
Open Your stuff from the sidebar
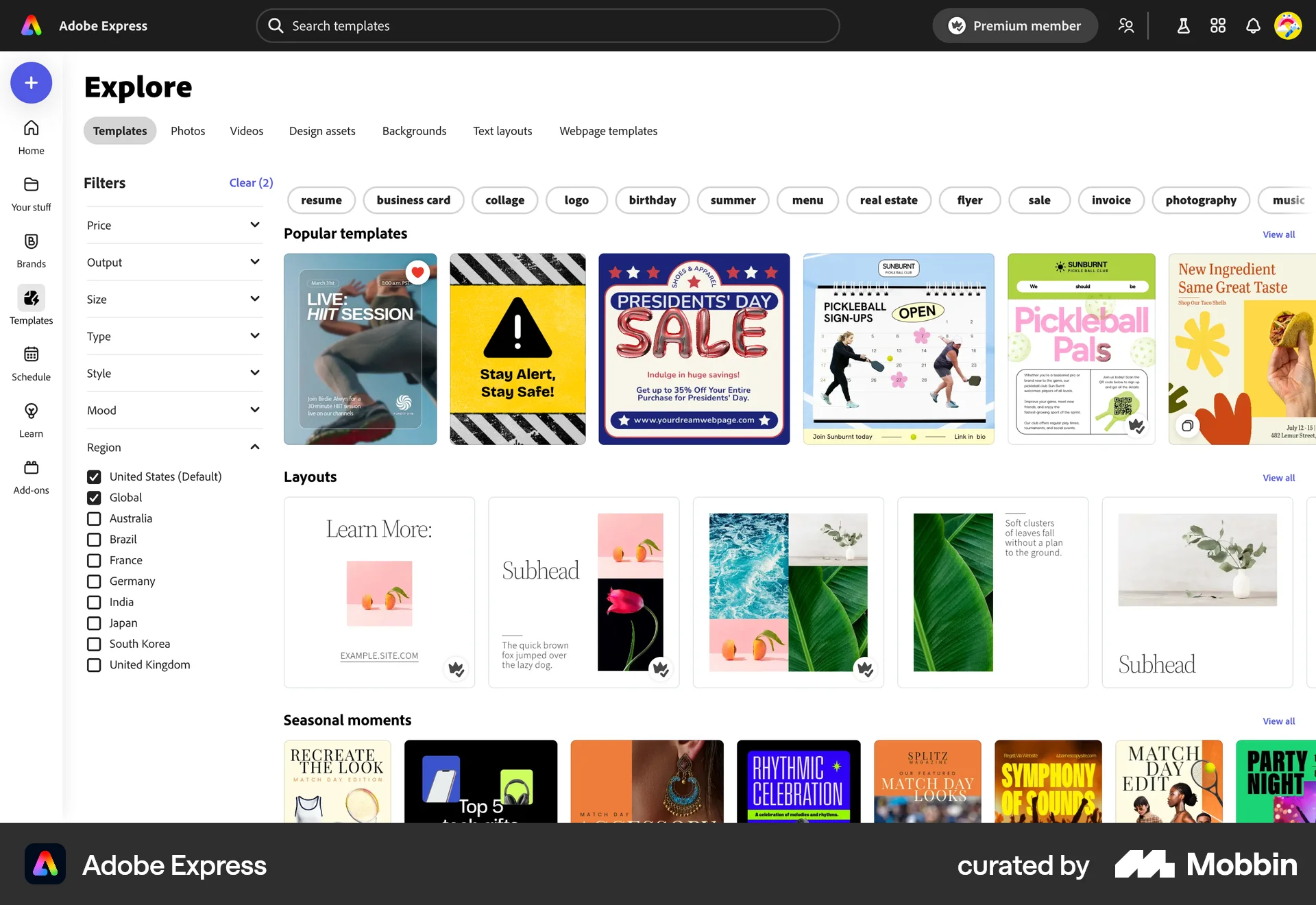click(31, 194)
